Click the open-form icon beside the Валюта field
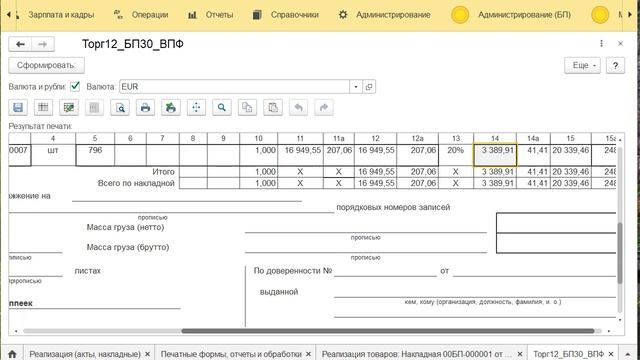Image resolution: width=640 pixels, height=360 pixels. tap(369, 87)
